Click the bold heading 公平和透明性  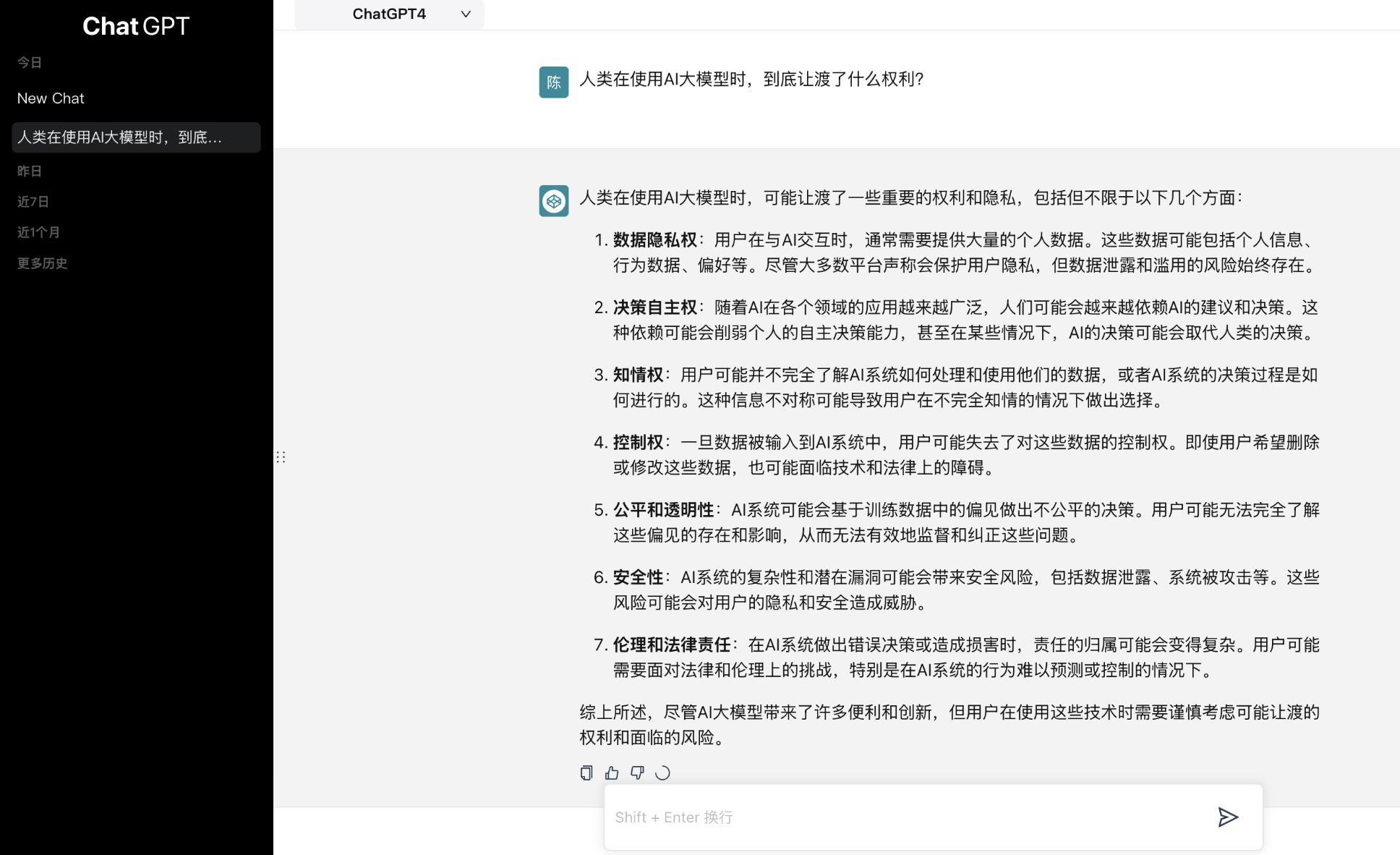pos(664,510)
